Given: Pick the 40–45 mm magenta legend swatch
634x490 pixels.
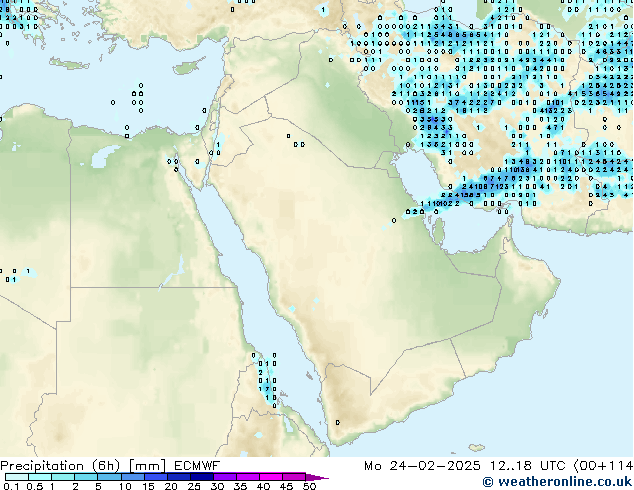Looking at the screenshot, I should [x=271, y=477].
